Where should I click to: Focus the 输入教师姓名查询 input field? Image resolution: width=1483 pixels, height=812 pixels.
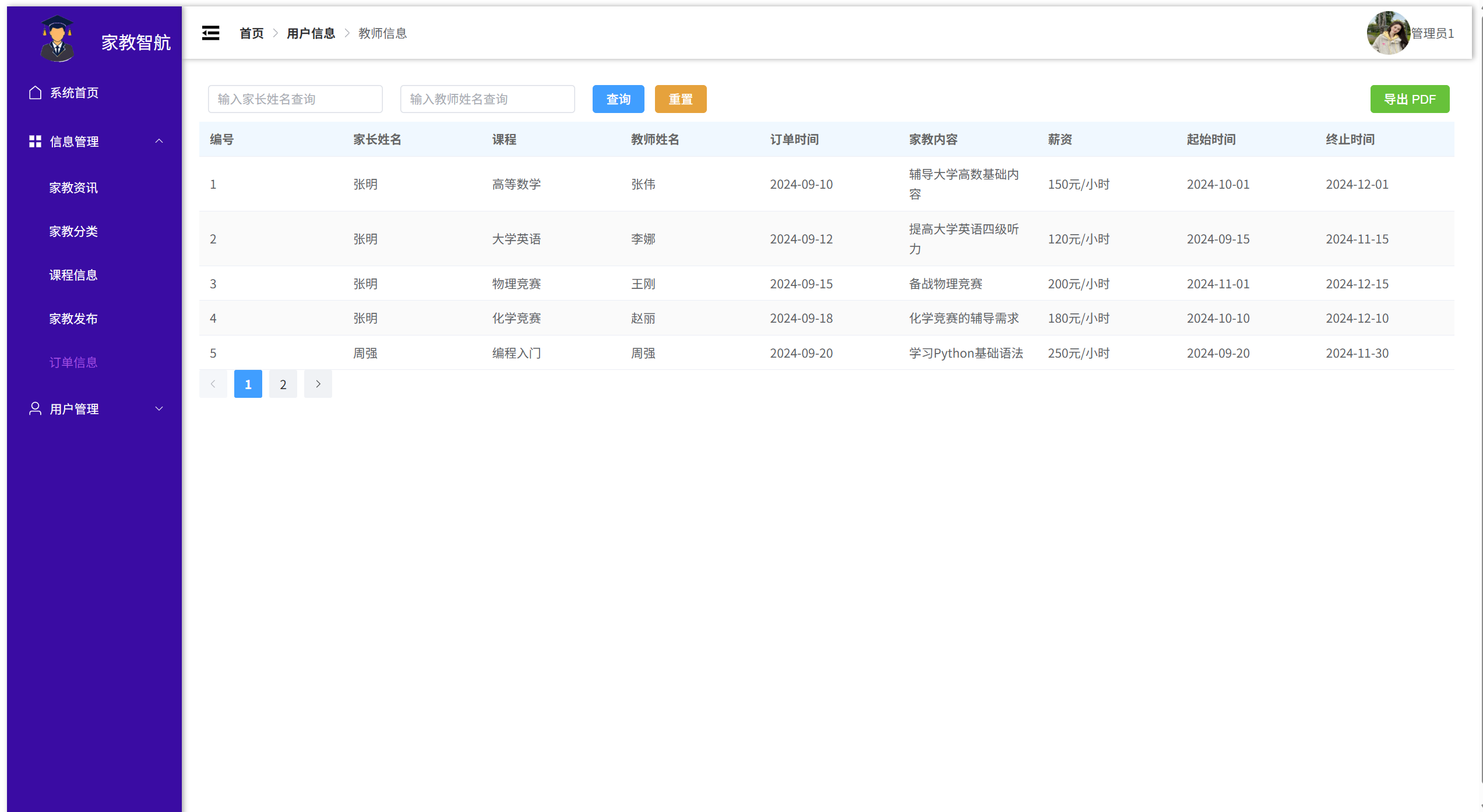[488, 99]
